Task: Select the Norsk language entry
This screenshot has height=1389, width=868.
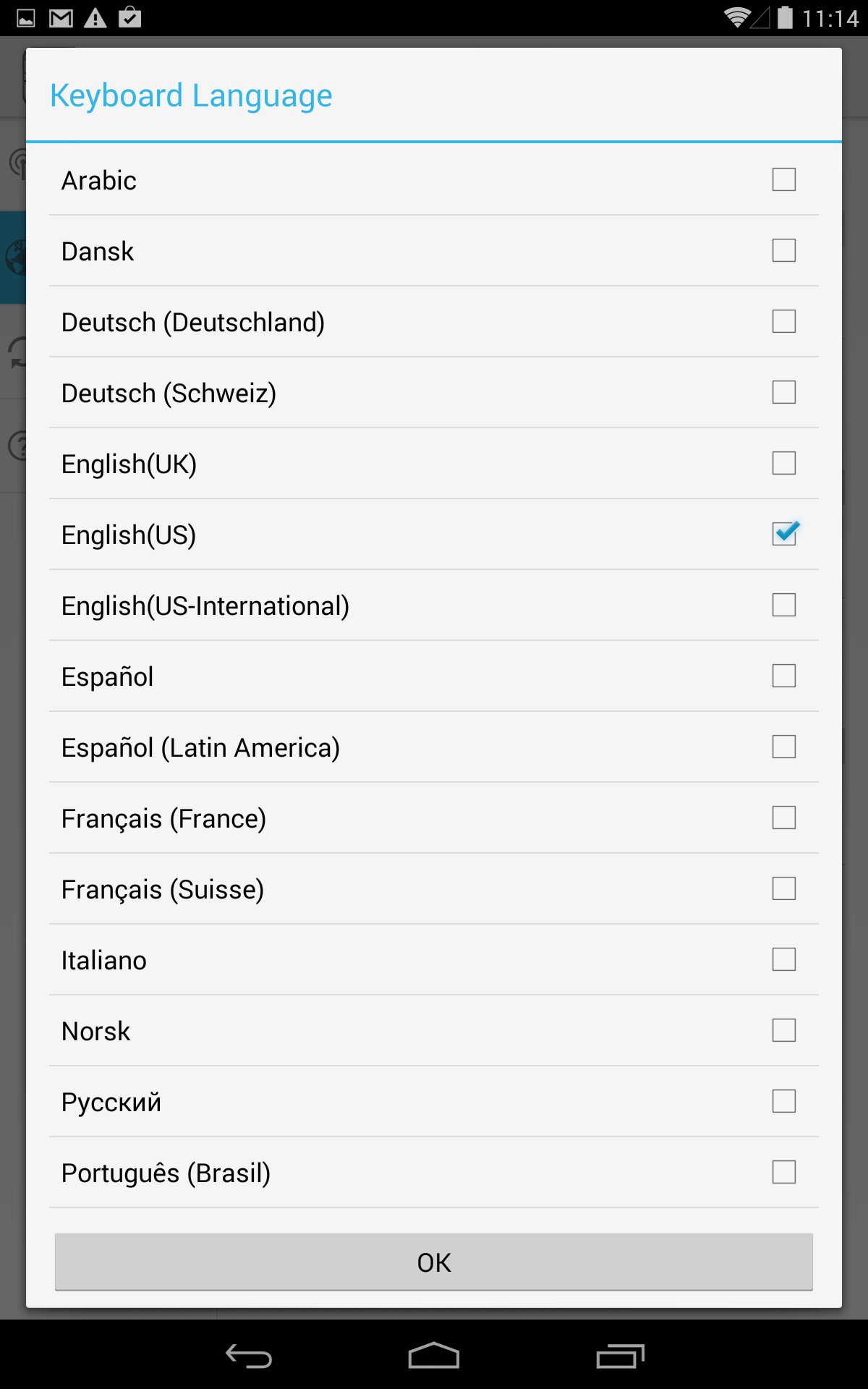Action: tap(434, 1031)
